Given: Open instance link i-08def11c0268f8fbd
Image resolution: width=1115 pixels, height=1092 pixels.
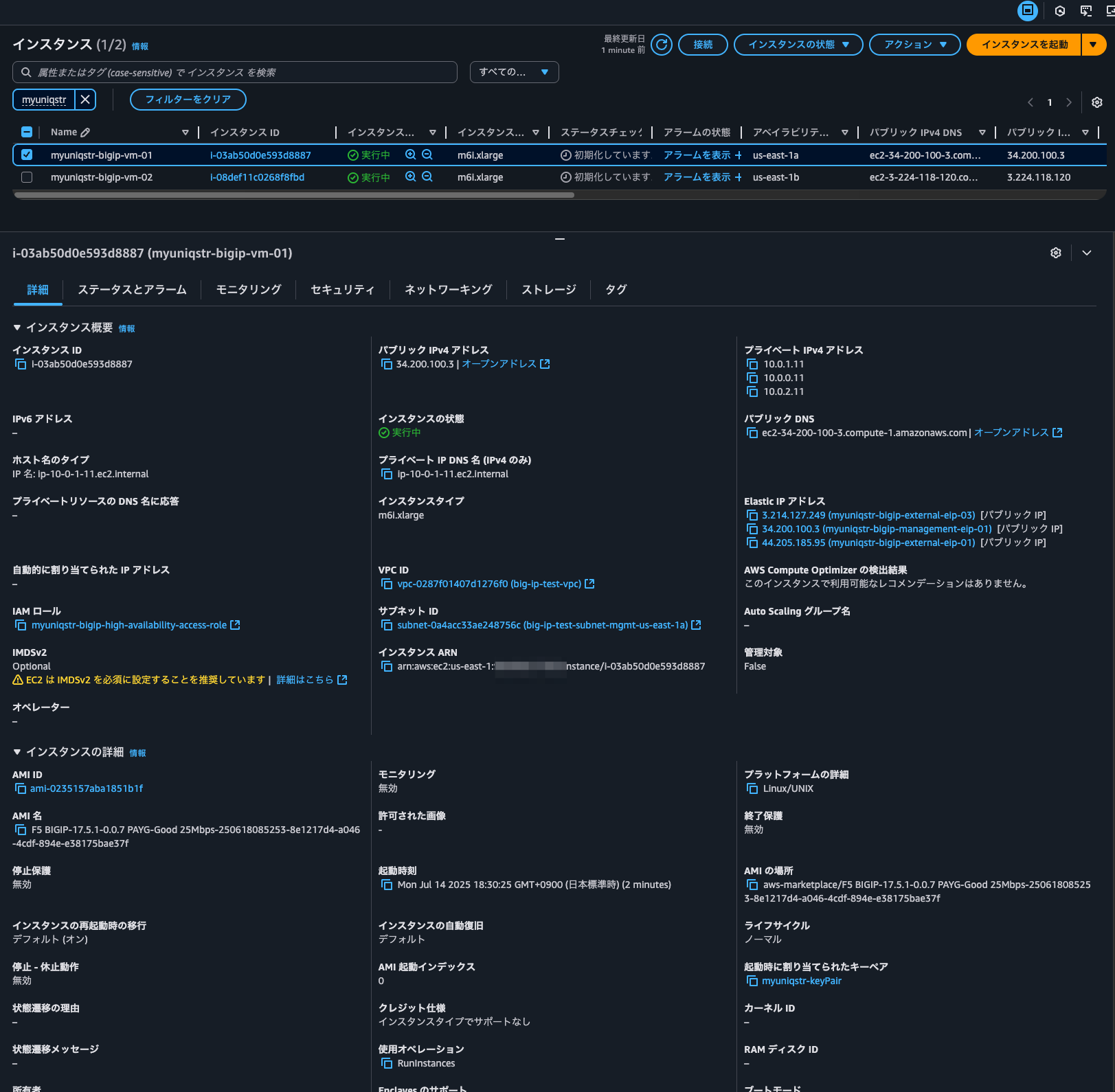Looking at the screenshot, I should click(258, 177).
